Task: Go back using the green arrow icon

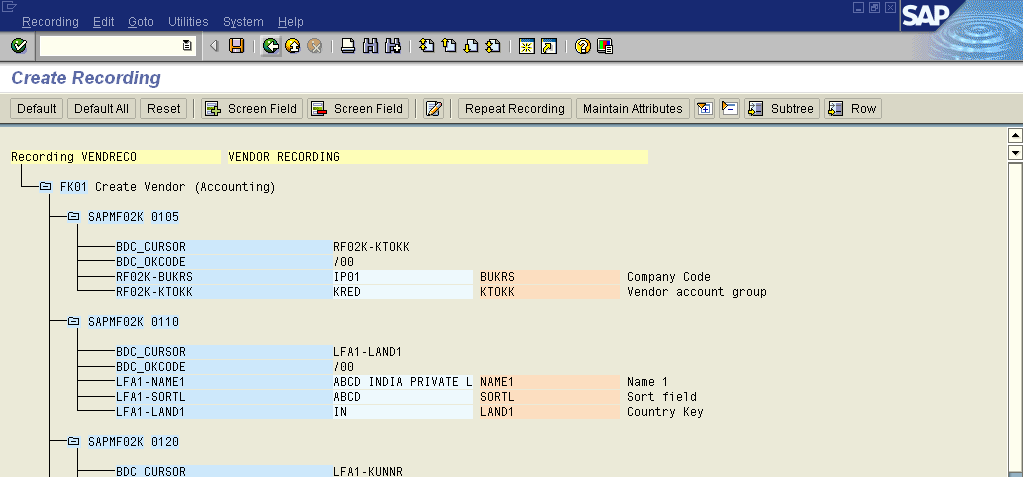Action: (270, 46)
